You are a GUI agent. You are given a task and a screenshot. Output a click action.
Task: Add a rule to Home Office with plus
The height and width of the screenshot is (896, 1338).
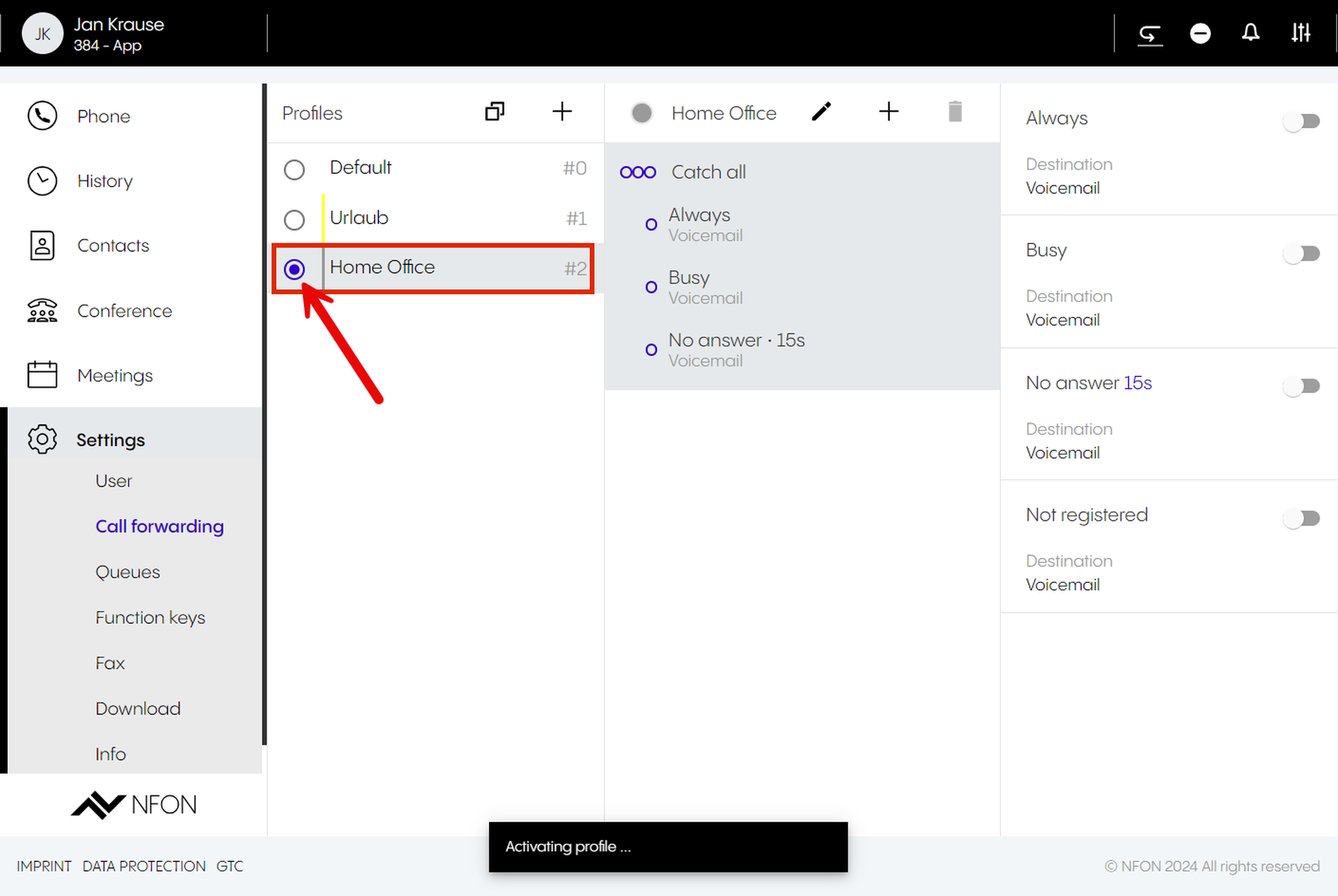[888, 112]
